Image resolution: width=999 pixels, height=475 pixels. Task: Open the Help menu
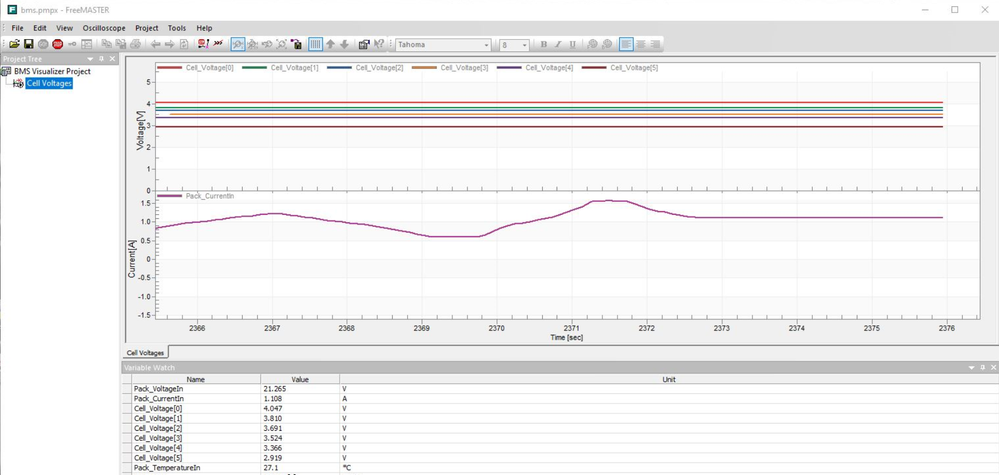205,28
